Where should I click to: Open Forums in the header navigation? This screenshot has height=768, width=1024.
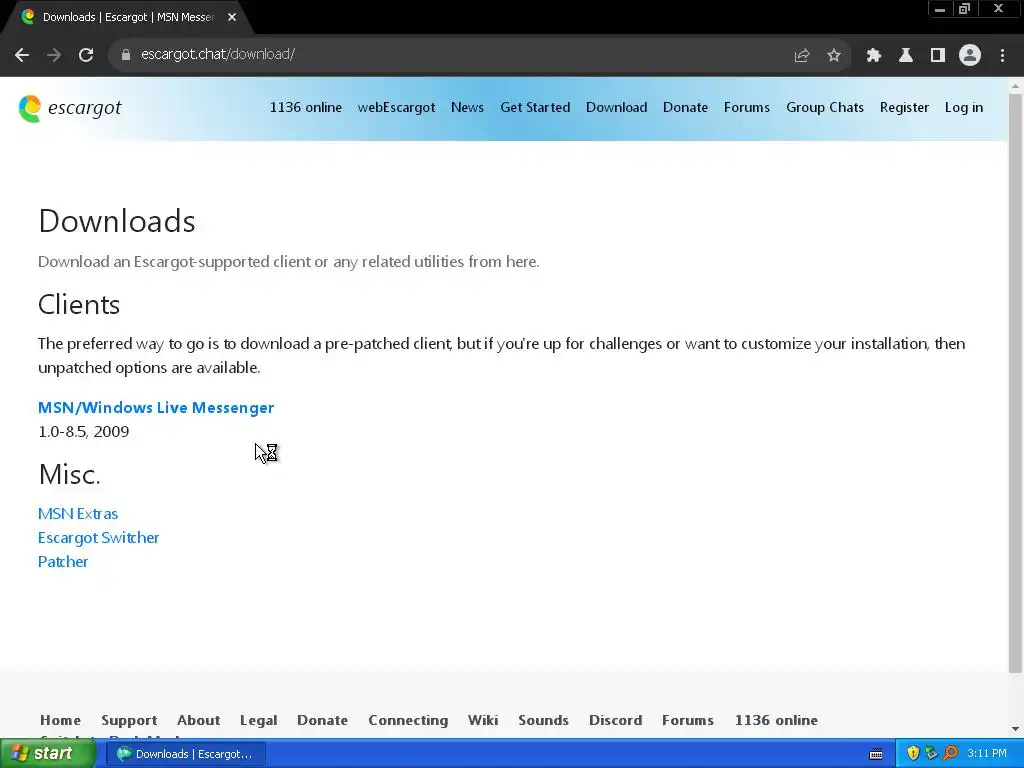[x=746, y=108]
